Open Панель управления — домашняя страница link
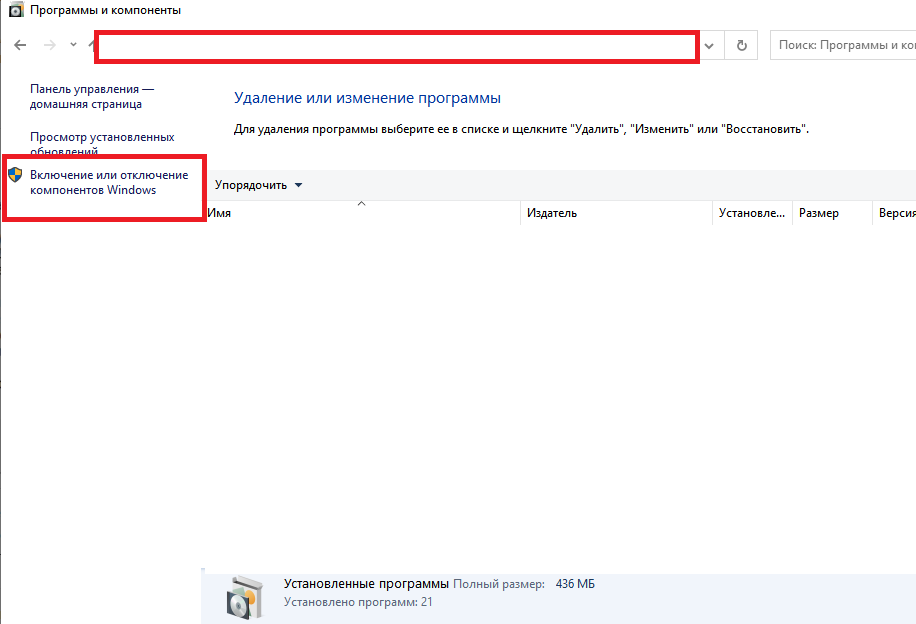This screenshot has width=916, height=624. coord(91,96)
